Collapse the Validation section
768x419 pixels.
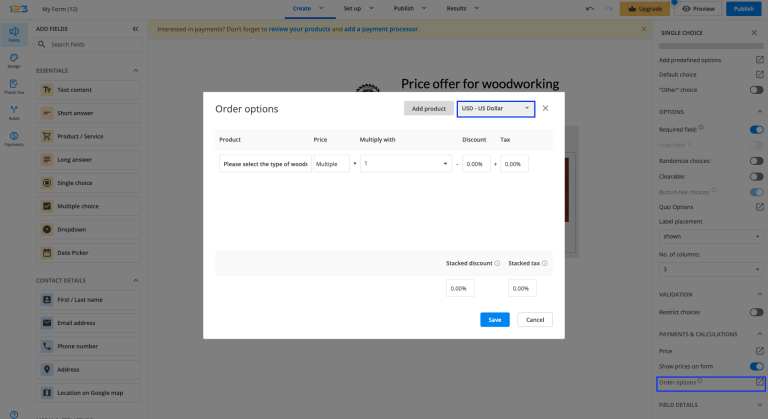(759, 295)
